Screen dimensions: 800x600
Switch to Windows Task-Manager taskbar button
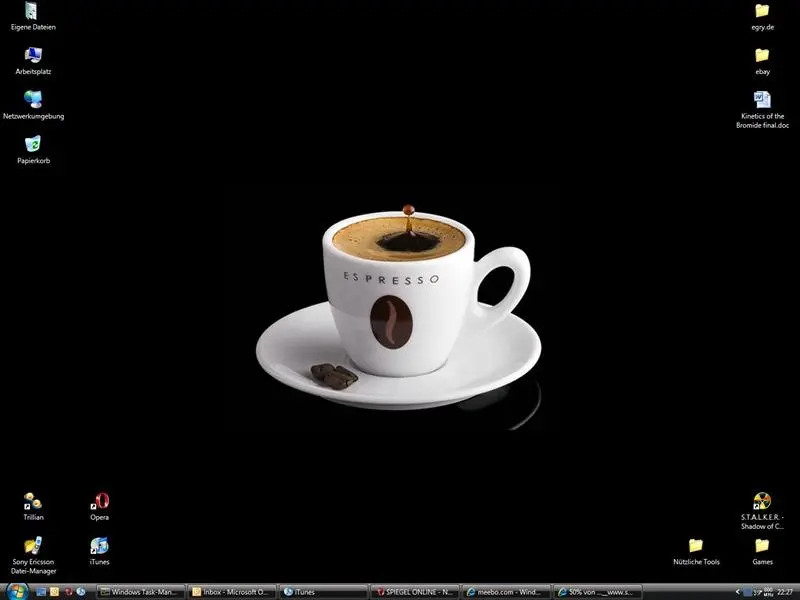tap(142, 592)
